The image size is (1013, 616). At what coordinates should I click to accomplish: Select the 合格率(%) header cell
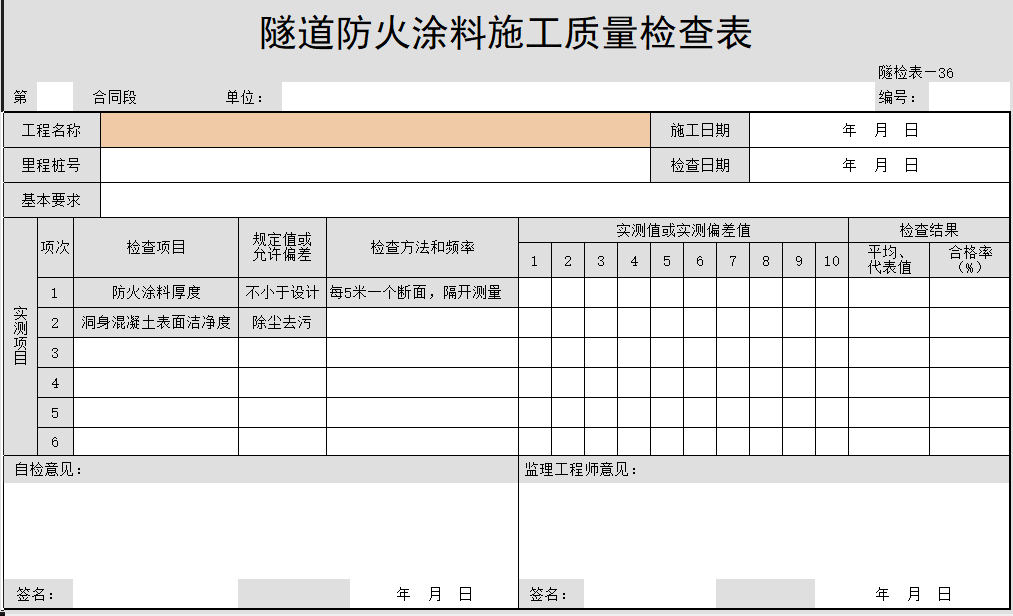tap(969, 260)
